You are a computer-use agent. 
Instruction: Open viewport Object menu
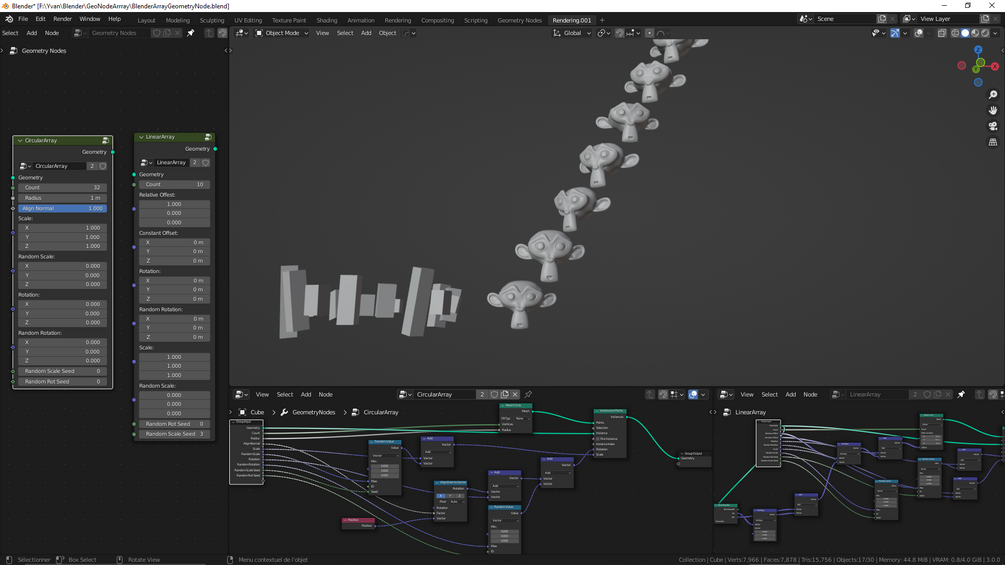click(x=387, y=33)
